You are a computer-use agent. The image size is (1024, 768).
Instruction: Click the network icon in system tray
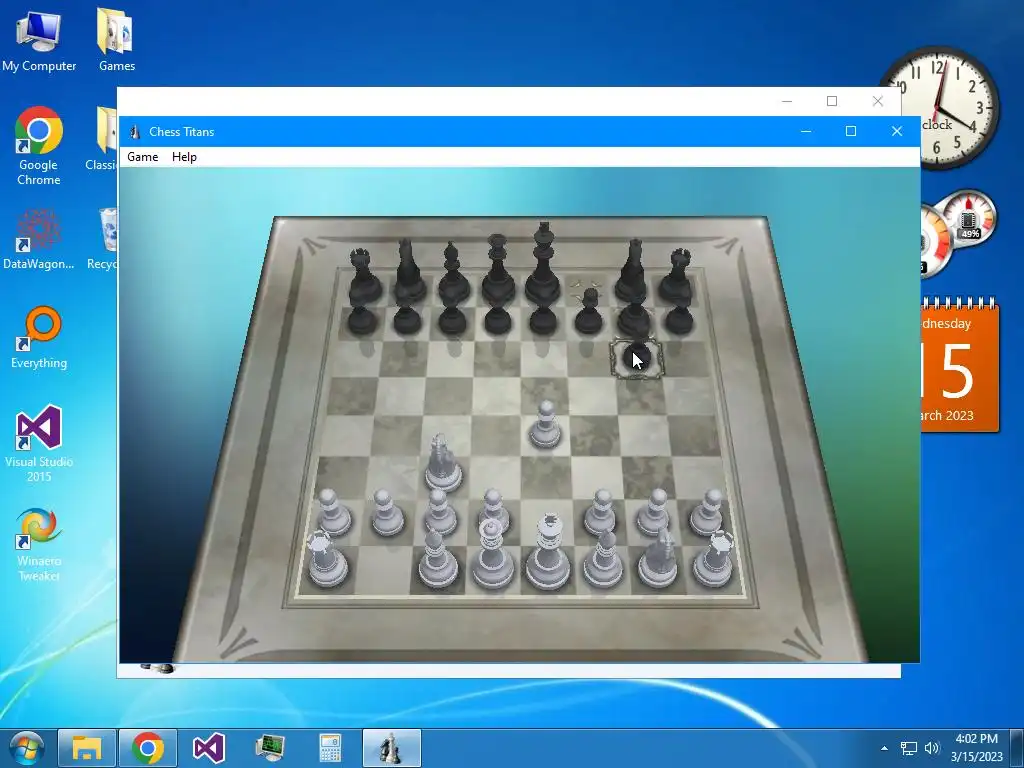tap(908, 748)
